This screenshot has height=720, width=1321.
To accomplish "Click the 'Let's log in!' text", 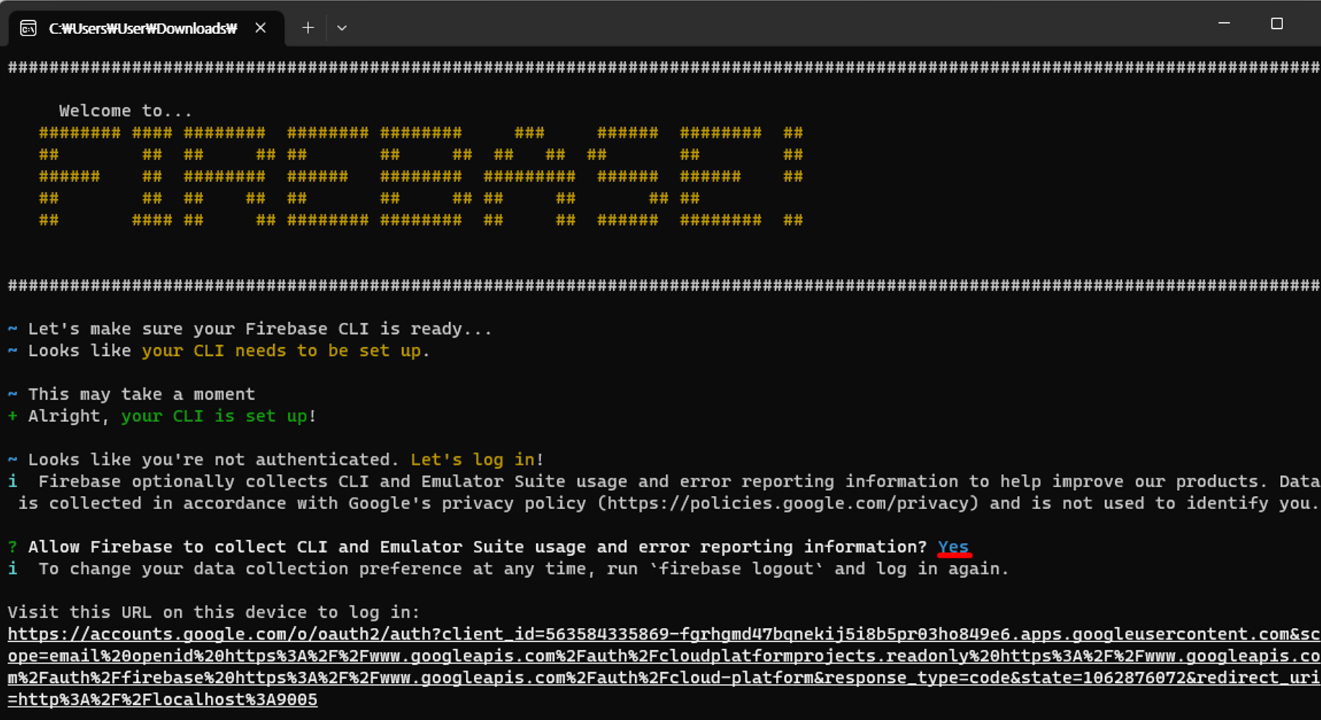I will point(477,460).
